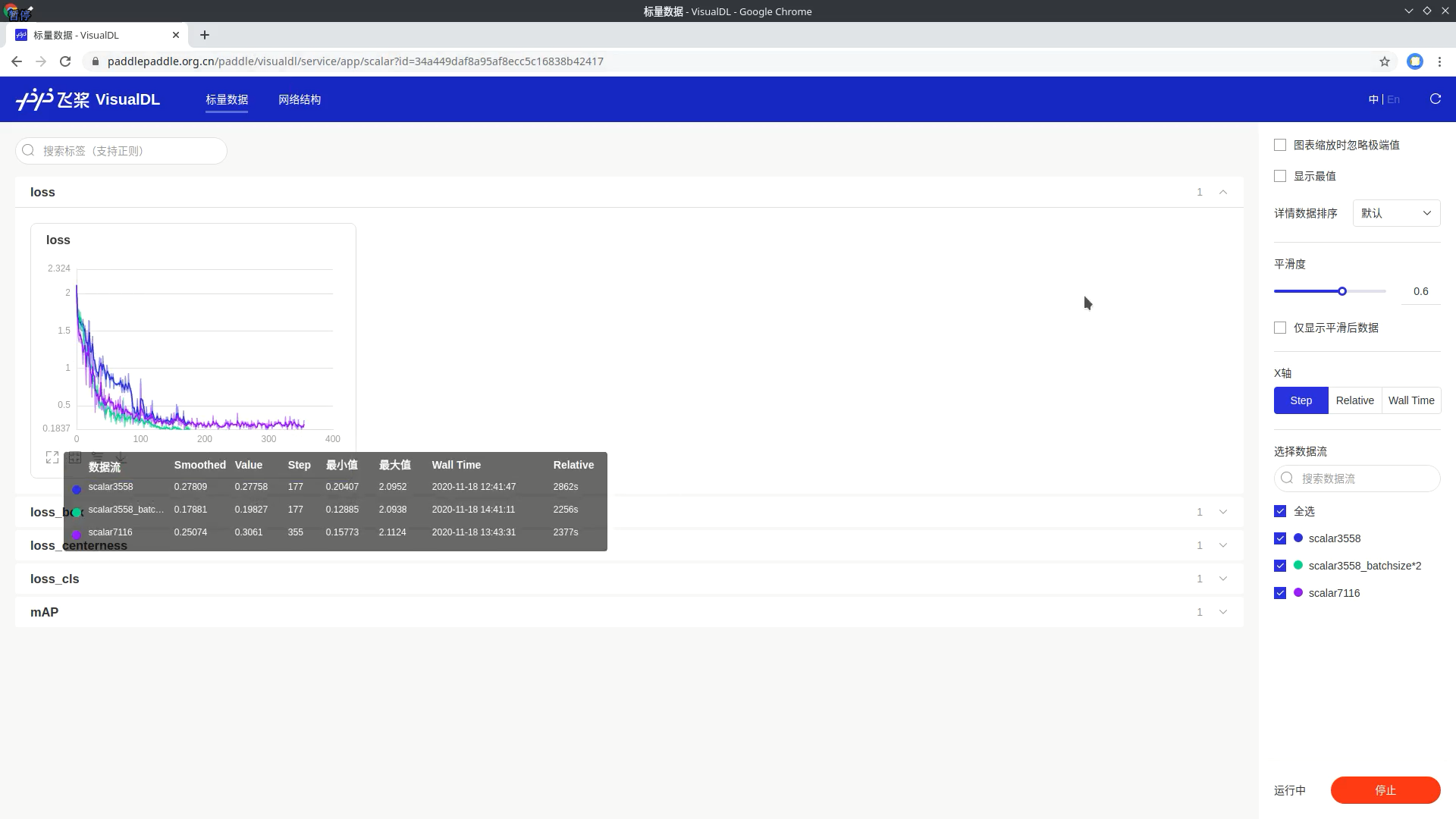Image resolution: width=1456 pixels, height=819 pixels.
Task: Select Wall Time as X-axis
Action: 1411,400
